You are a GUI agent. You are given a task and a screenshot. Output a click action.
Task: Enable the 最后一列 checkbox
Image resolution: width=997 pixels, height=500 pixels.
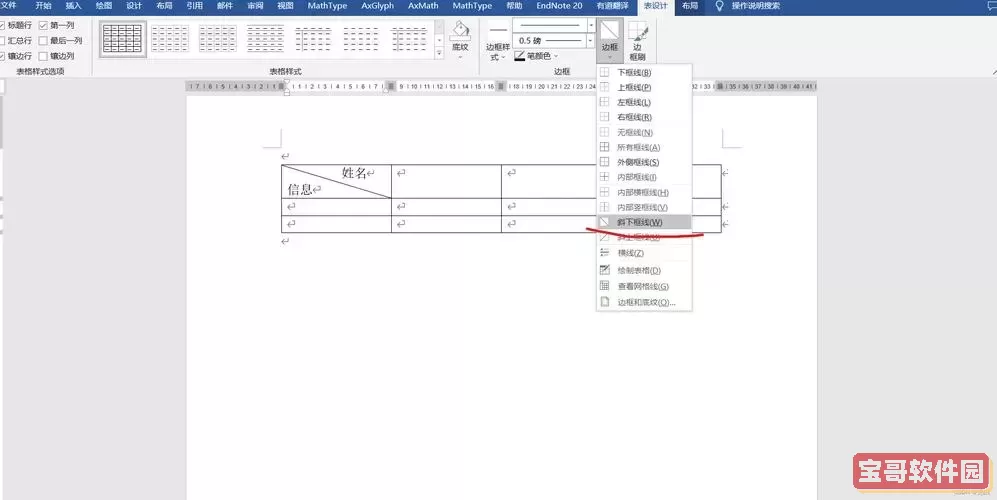point(43,41)
